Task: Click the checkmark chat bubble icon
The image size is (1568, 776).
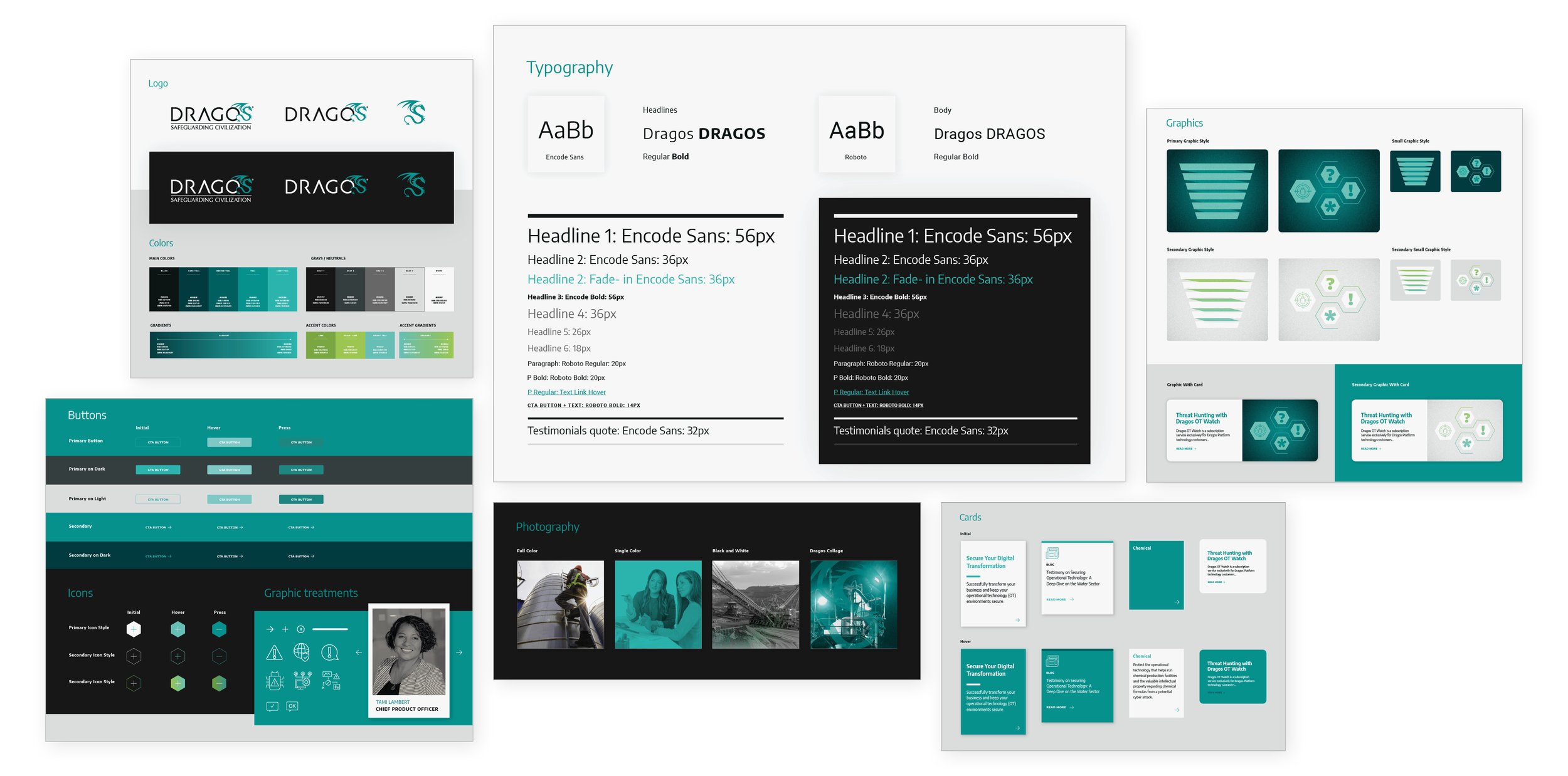Action: pyautogui.click(x=272, y=706)
